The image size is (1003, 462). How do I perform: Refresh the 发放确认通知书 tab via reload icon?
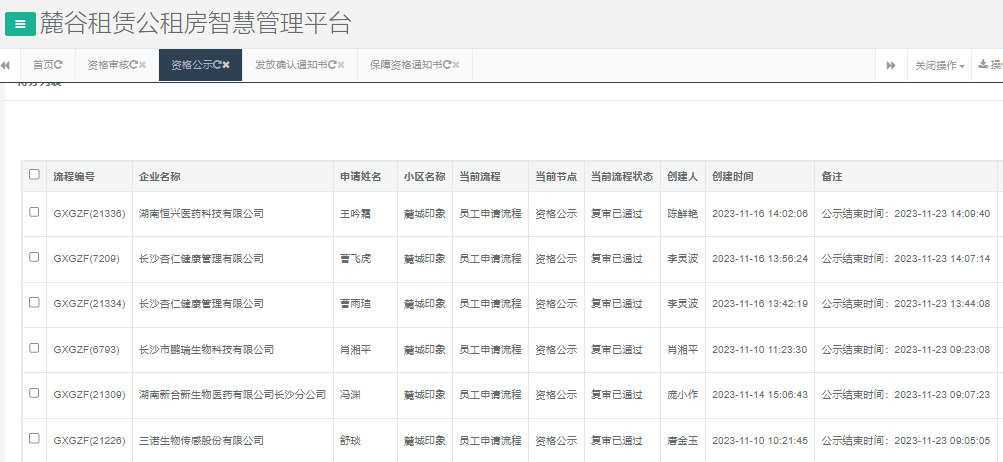[x=332, y=65]
